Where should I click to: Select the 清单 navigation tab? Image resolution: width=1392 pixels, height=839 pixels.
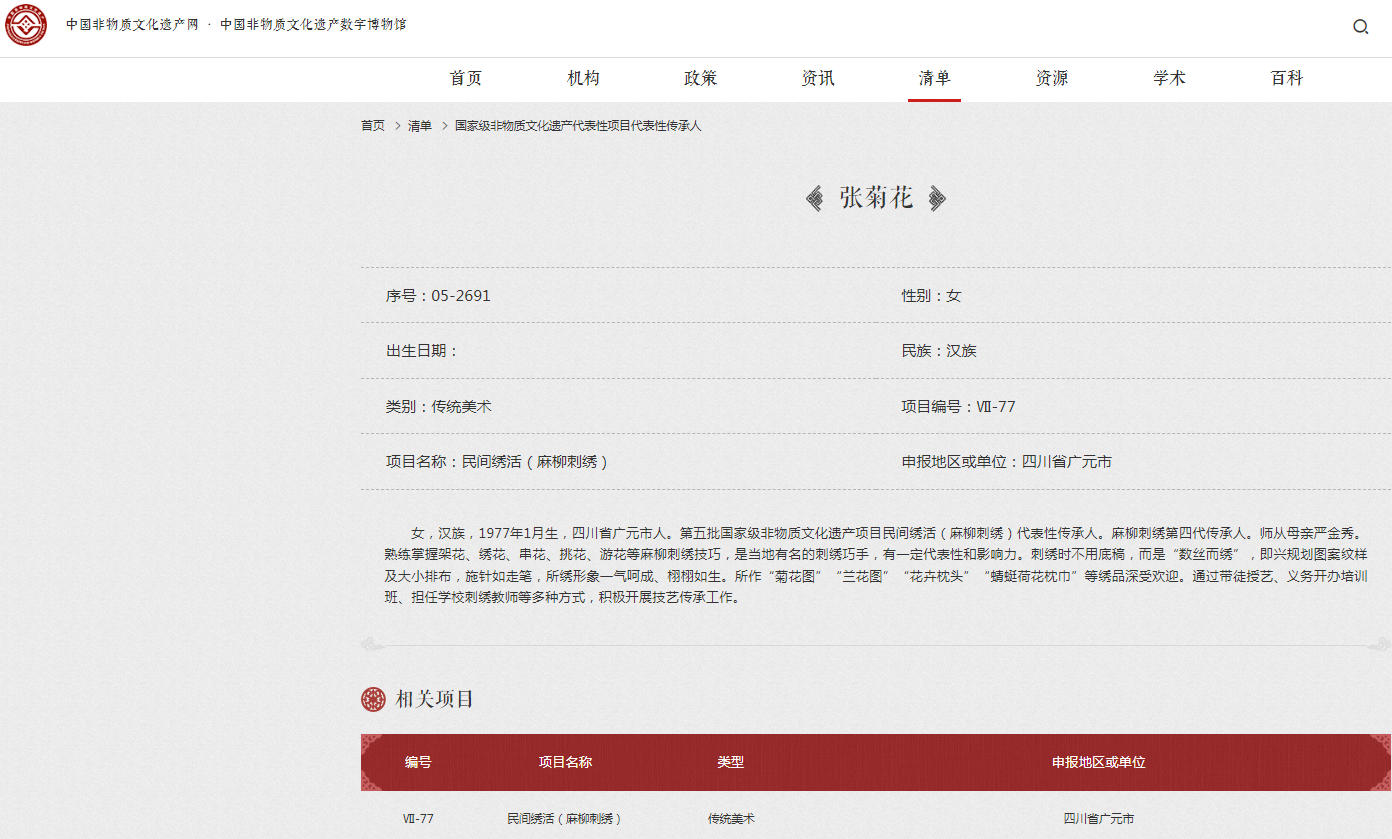[x=934, y=79]
